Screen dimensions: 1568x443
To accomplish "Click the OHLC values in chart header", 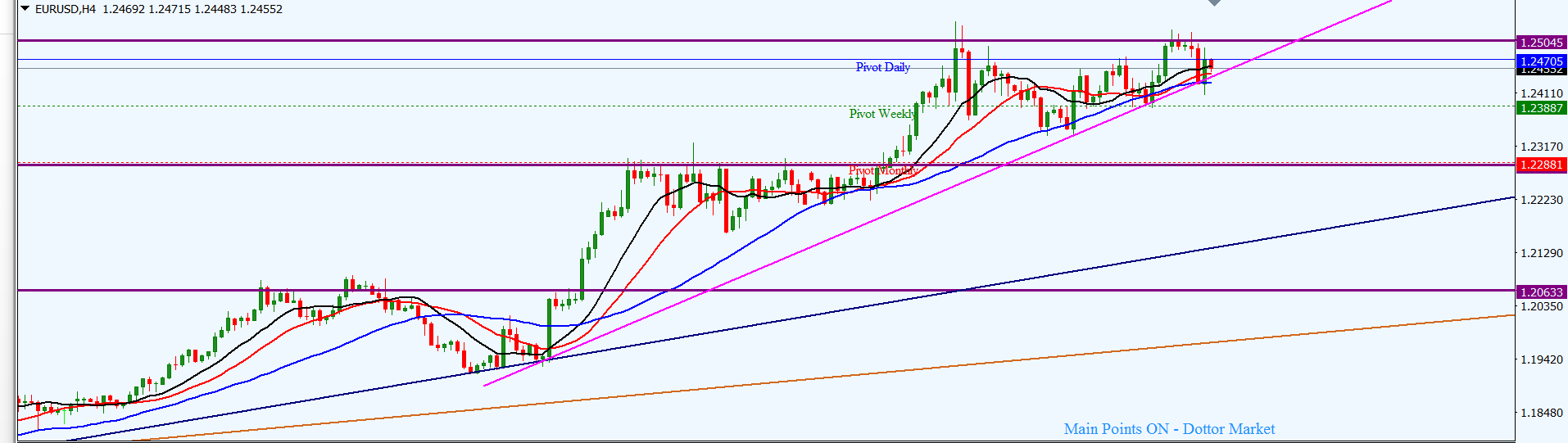I will click(x=193, y=9).
